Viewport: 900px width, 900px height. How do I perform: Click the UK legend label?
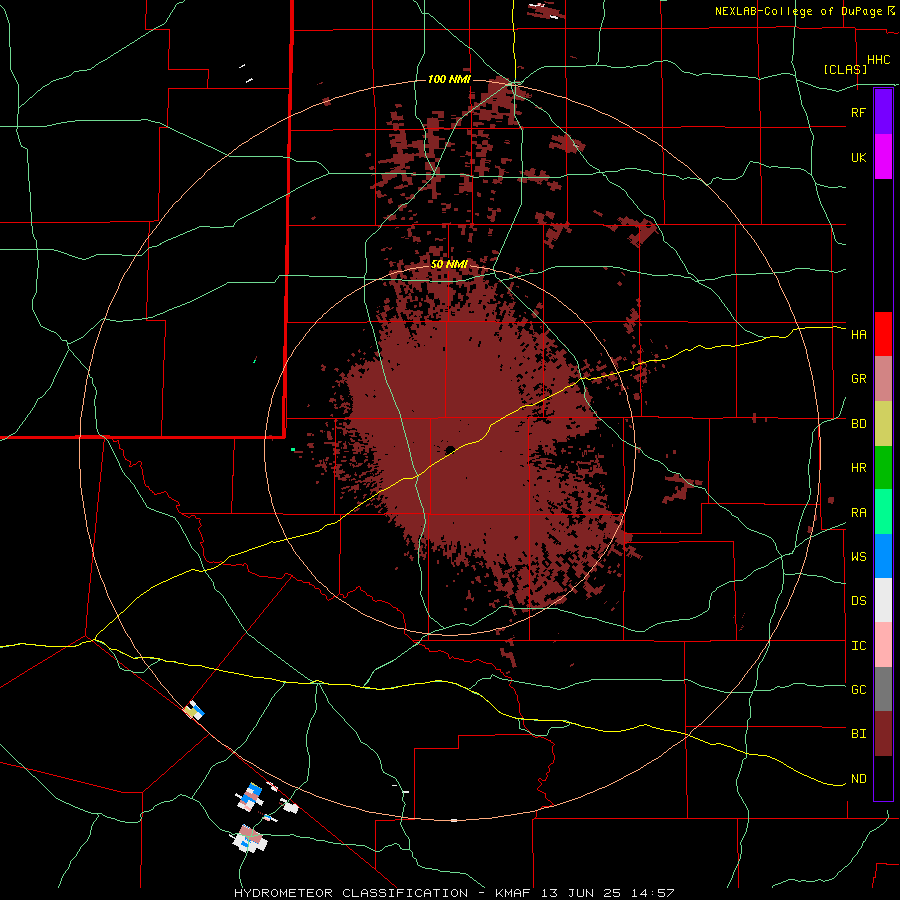click(x=858, y=157)
